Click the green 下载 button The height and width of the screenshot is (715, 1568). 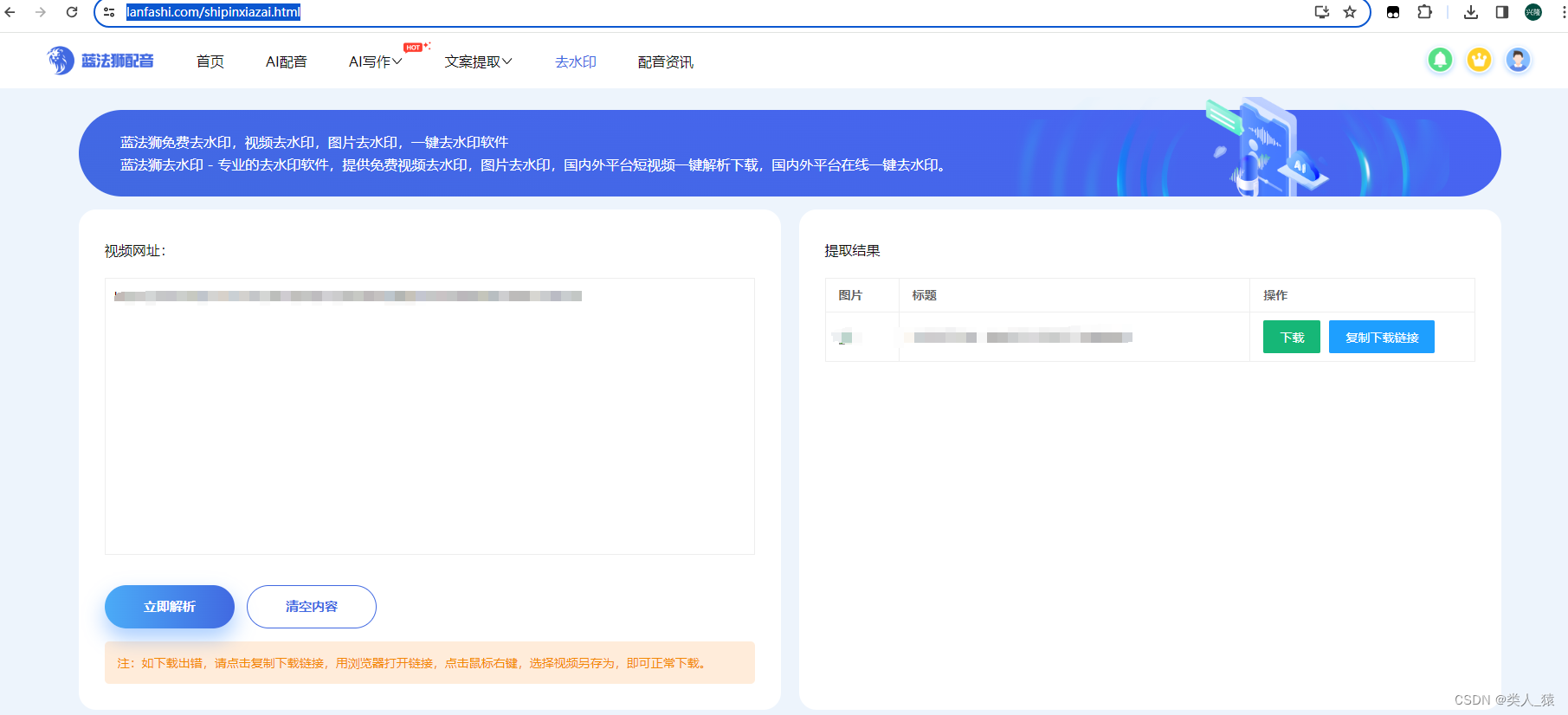point(1292,337)
